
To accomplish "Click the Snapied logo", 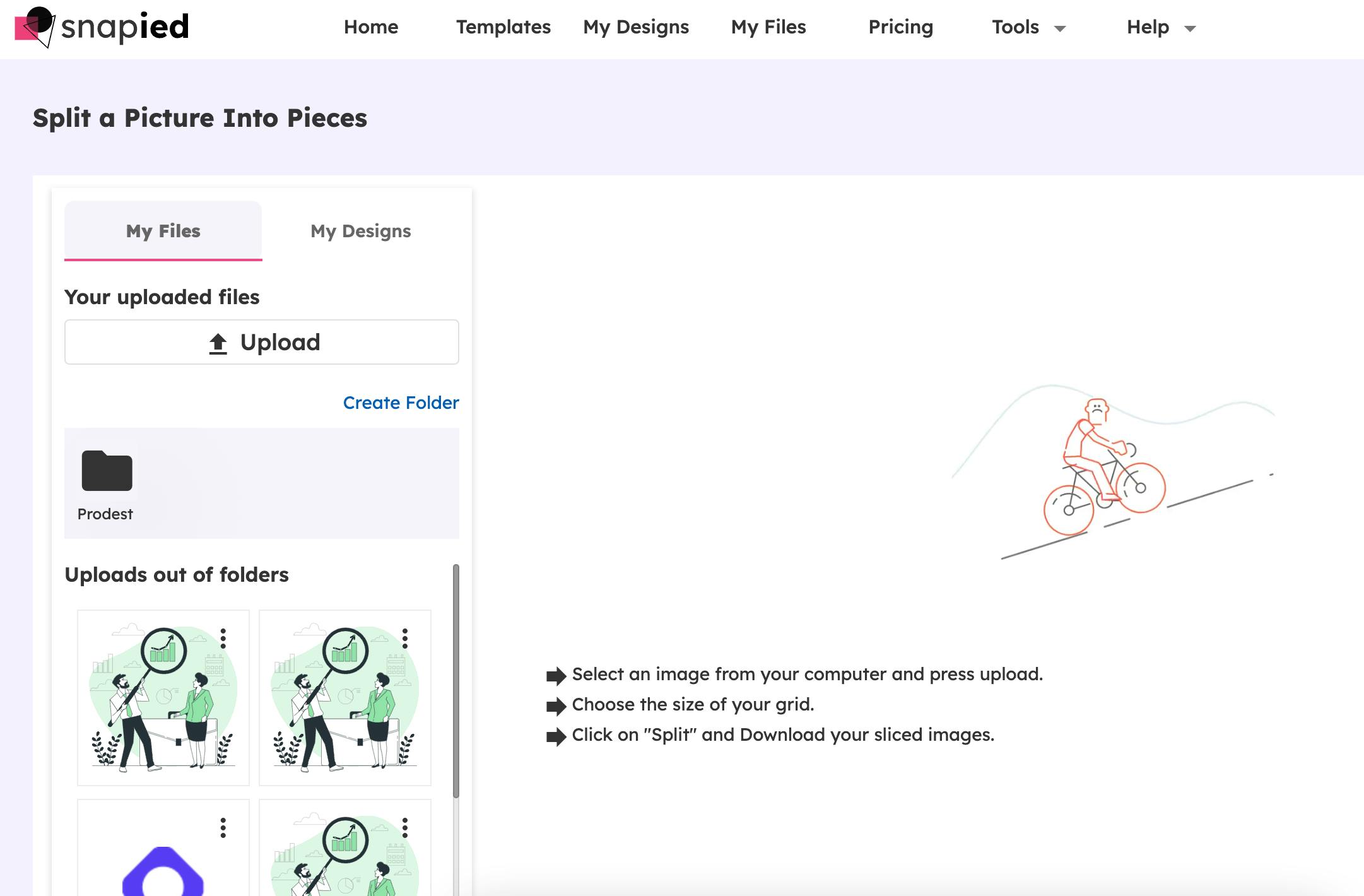I will coord(102,27).
